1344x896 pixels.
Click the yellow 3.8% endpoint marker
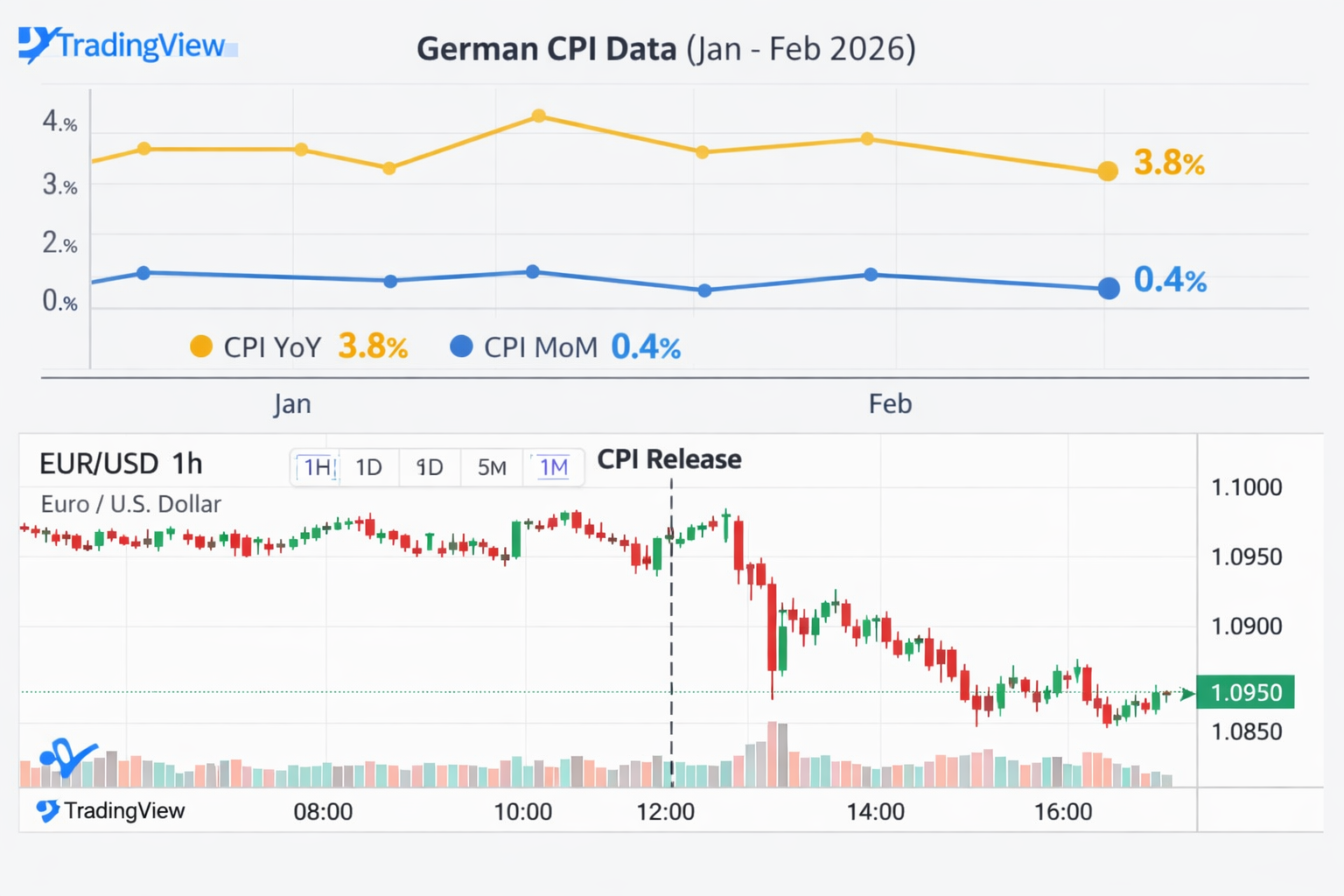click(x=1107, y=171)
